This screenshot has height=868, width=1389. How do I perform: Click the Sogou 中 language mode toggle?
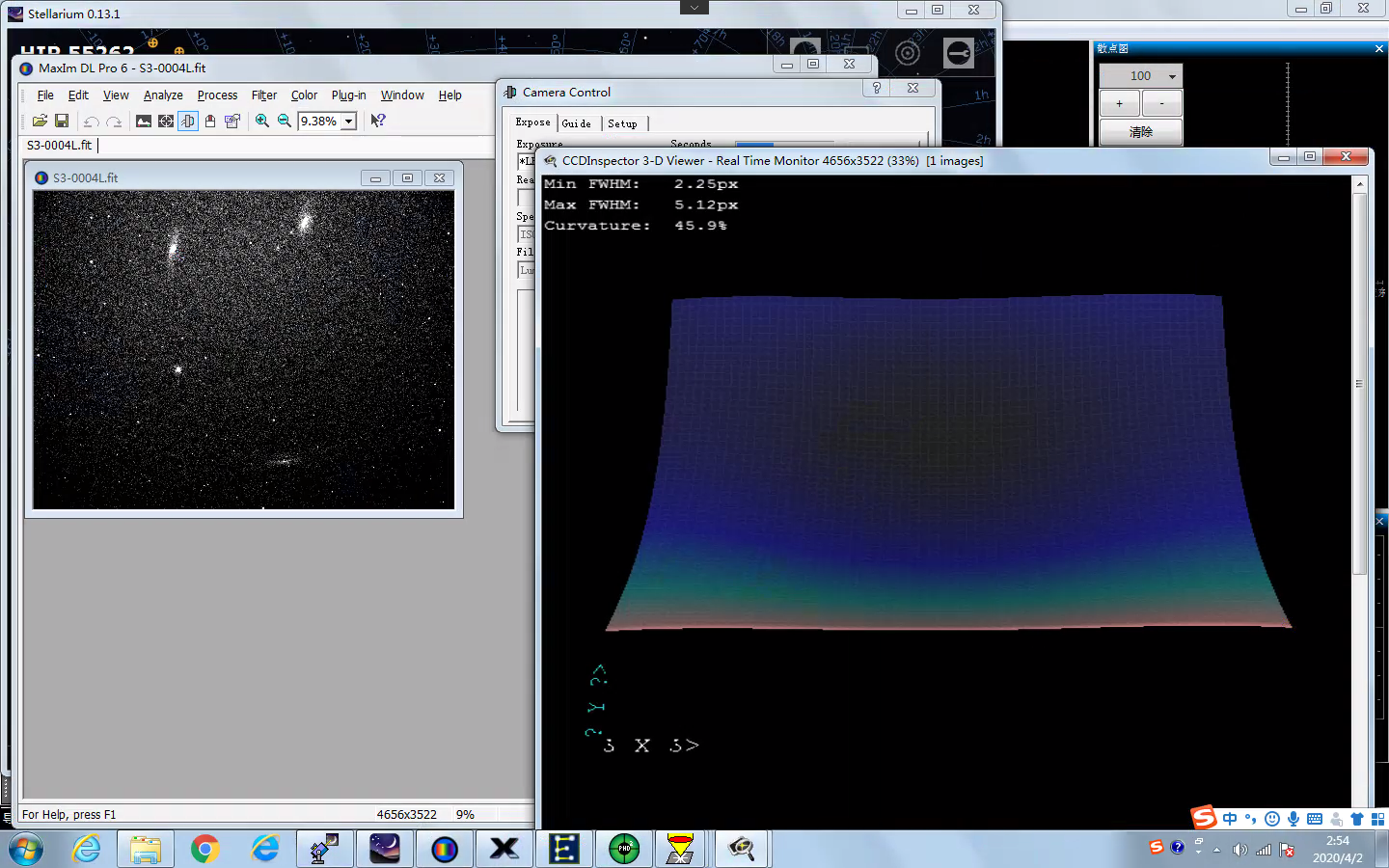pyautogui.click(x=1230, y=819)
